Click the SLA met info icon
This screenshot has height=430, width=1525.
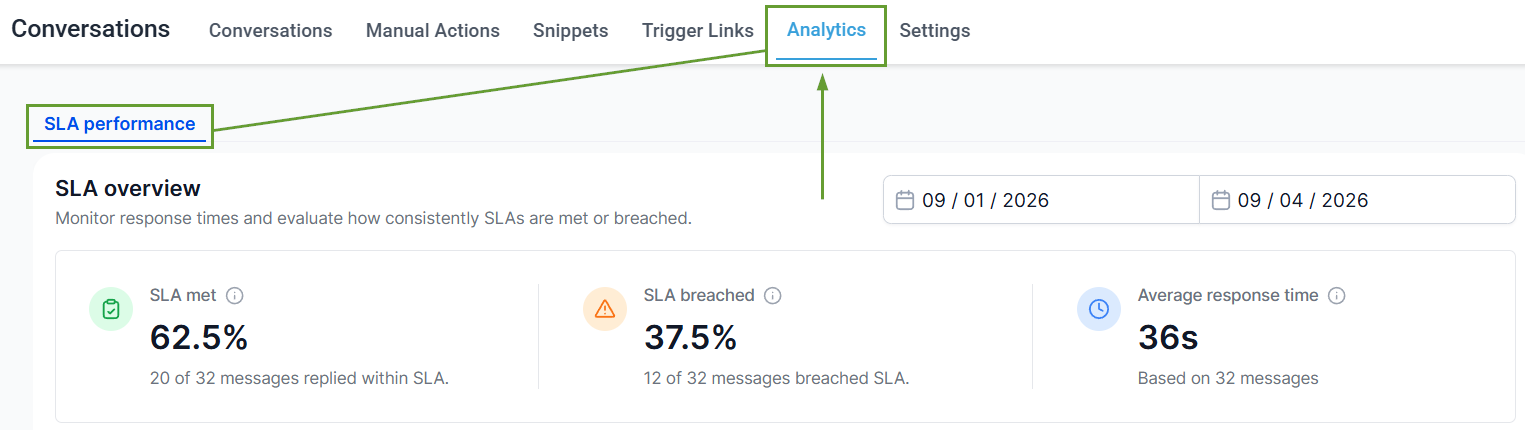pyautogui.click(x=235, y=296)
